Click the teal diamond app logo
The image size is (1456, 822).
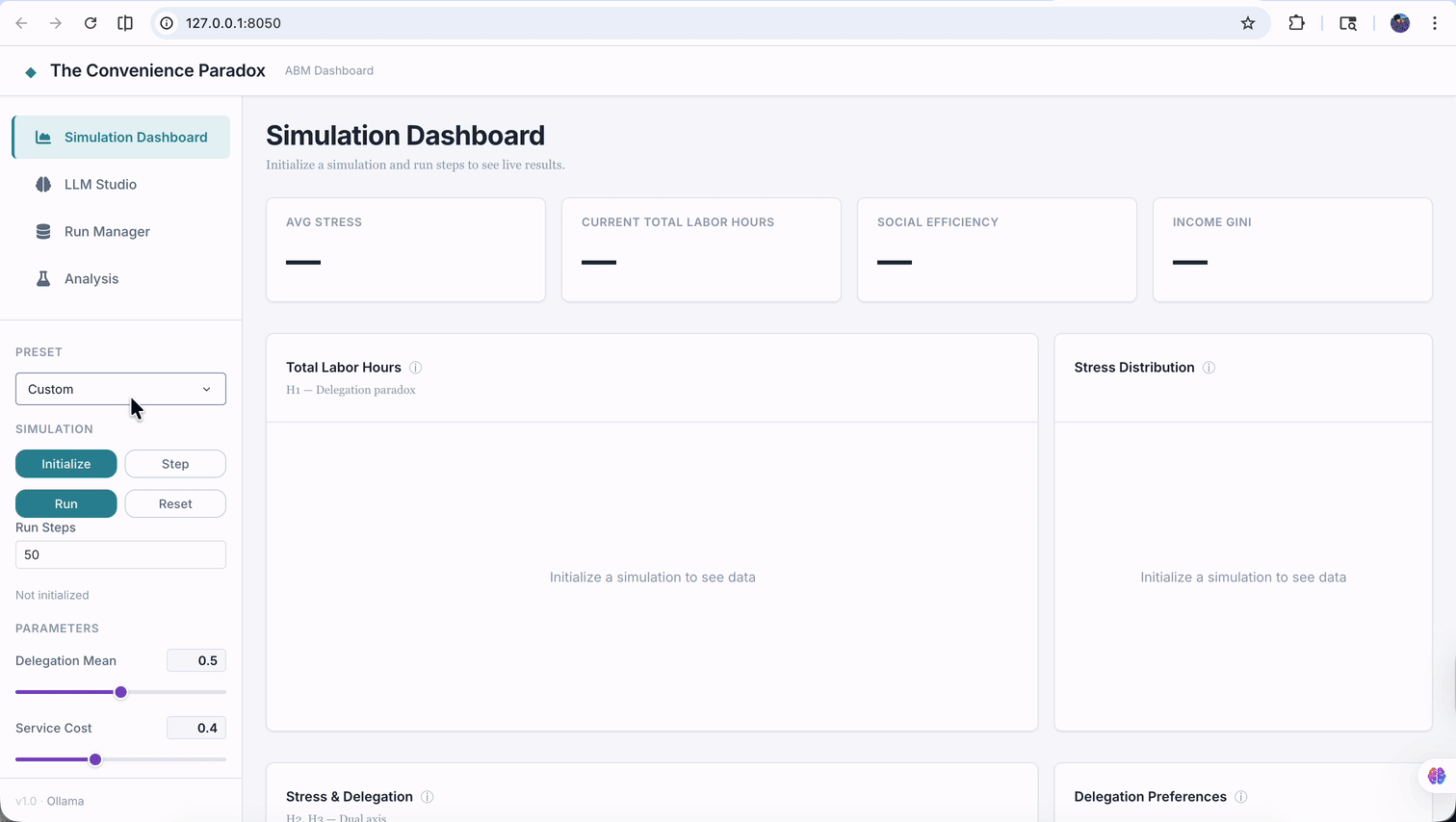click(31, 72)
